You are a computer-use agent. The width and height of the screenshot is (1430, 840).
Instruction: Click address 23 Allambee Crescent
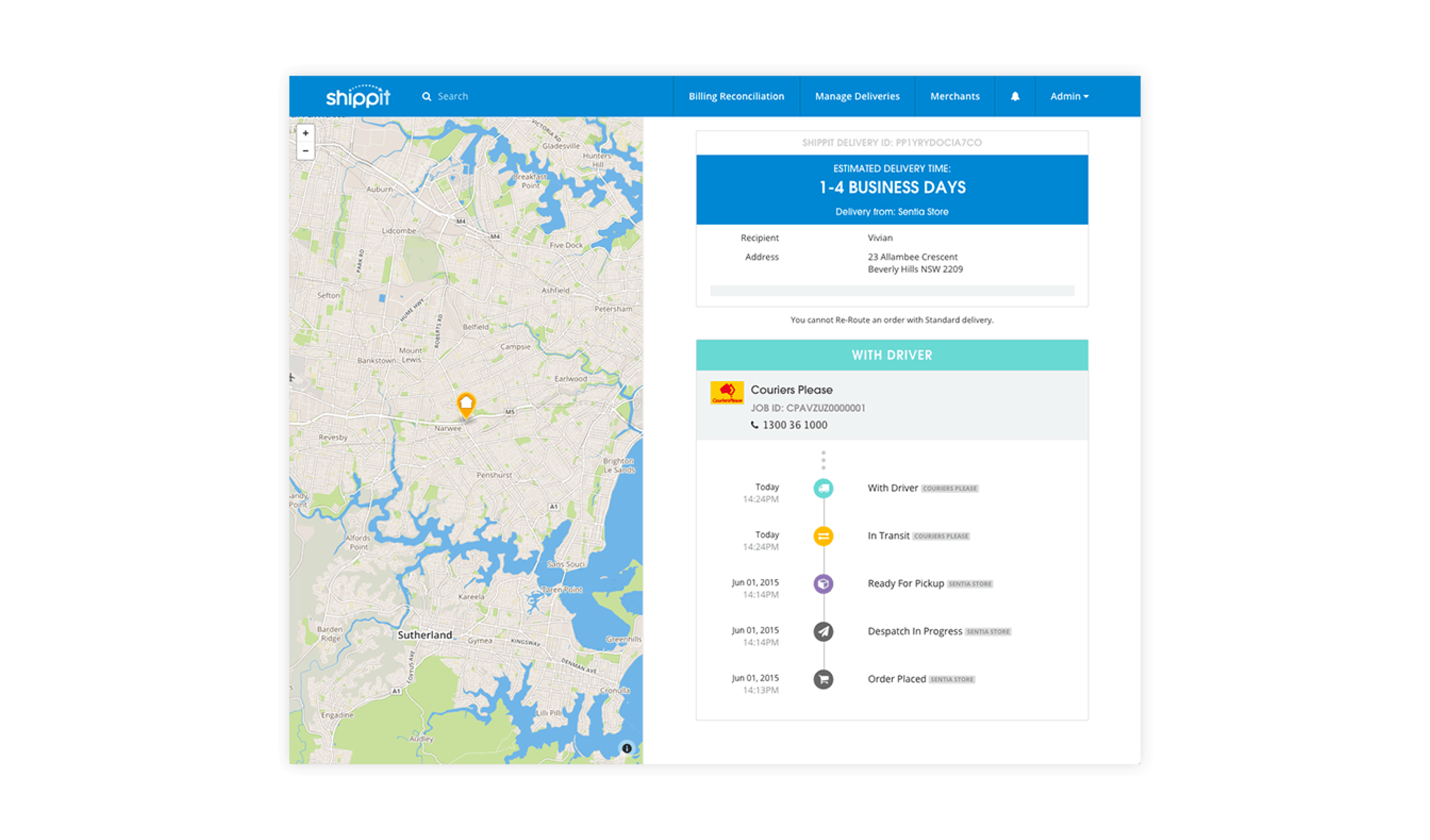click(x=913, y=257)
